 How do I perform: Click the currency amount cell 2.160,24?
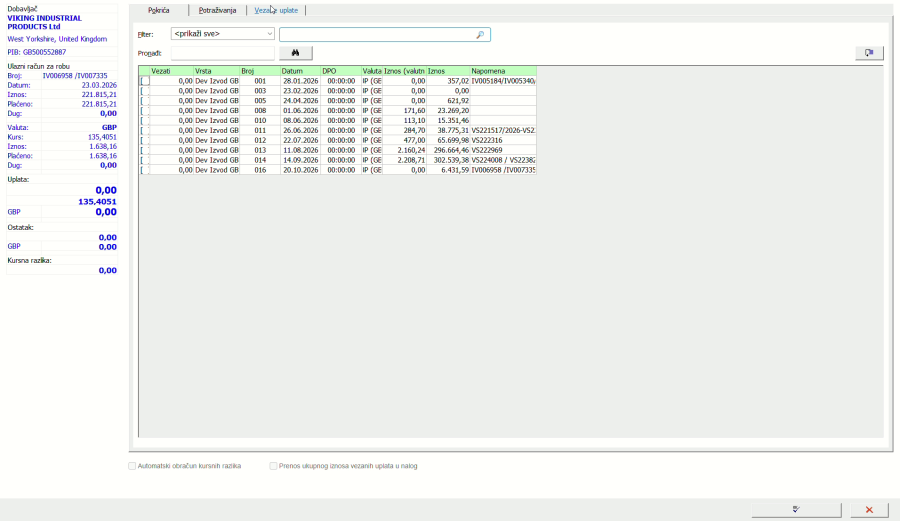click(405, 150)
